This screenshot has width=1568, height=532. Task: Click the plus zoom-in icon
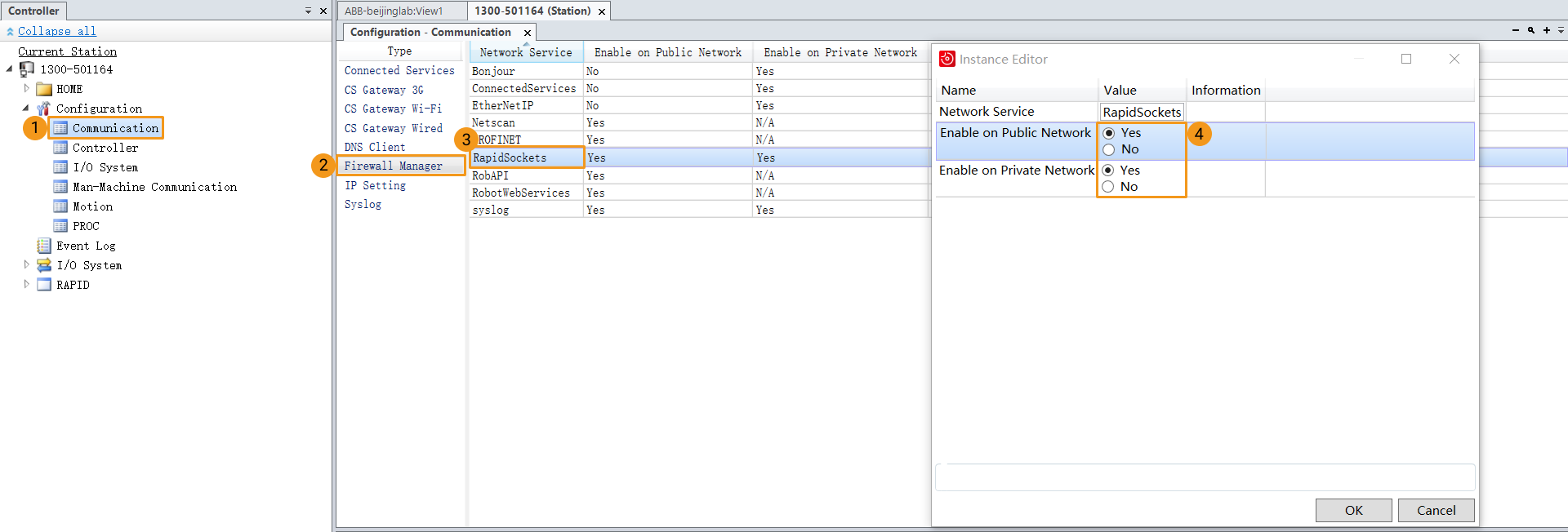pyautogui.click(x=1547, y=30)
